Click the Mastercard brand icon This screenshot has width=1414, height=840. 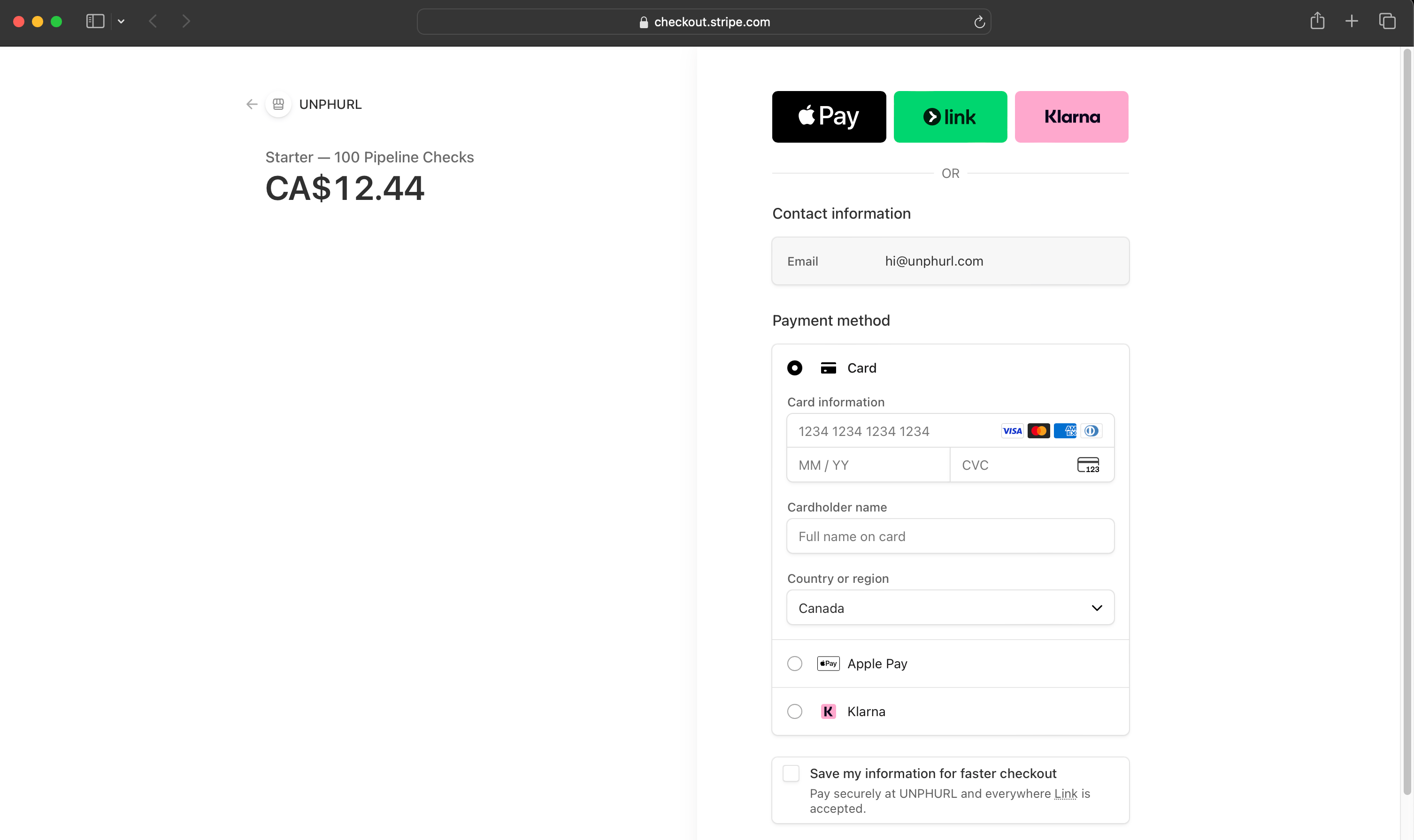pos(1038,431)
